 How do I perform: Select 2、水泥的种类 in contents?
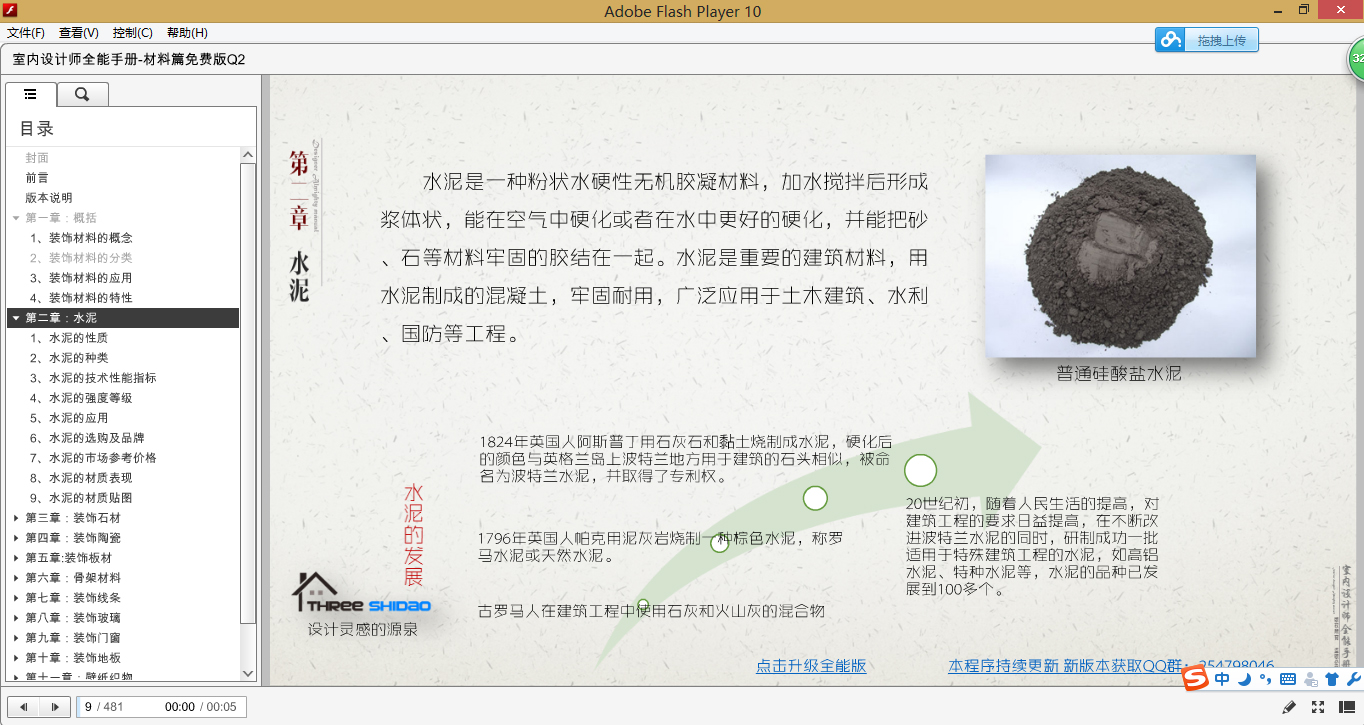pos(69,358)
